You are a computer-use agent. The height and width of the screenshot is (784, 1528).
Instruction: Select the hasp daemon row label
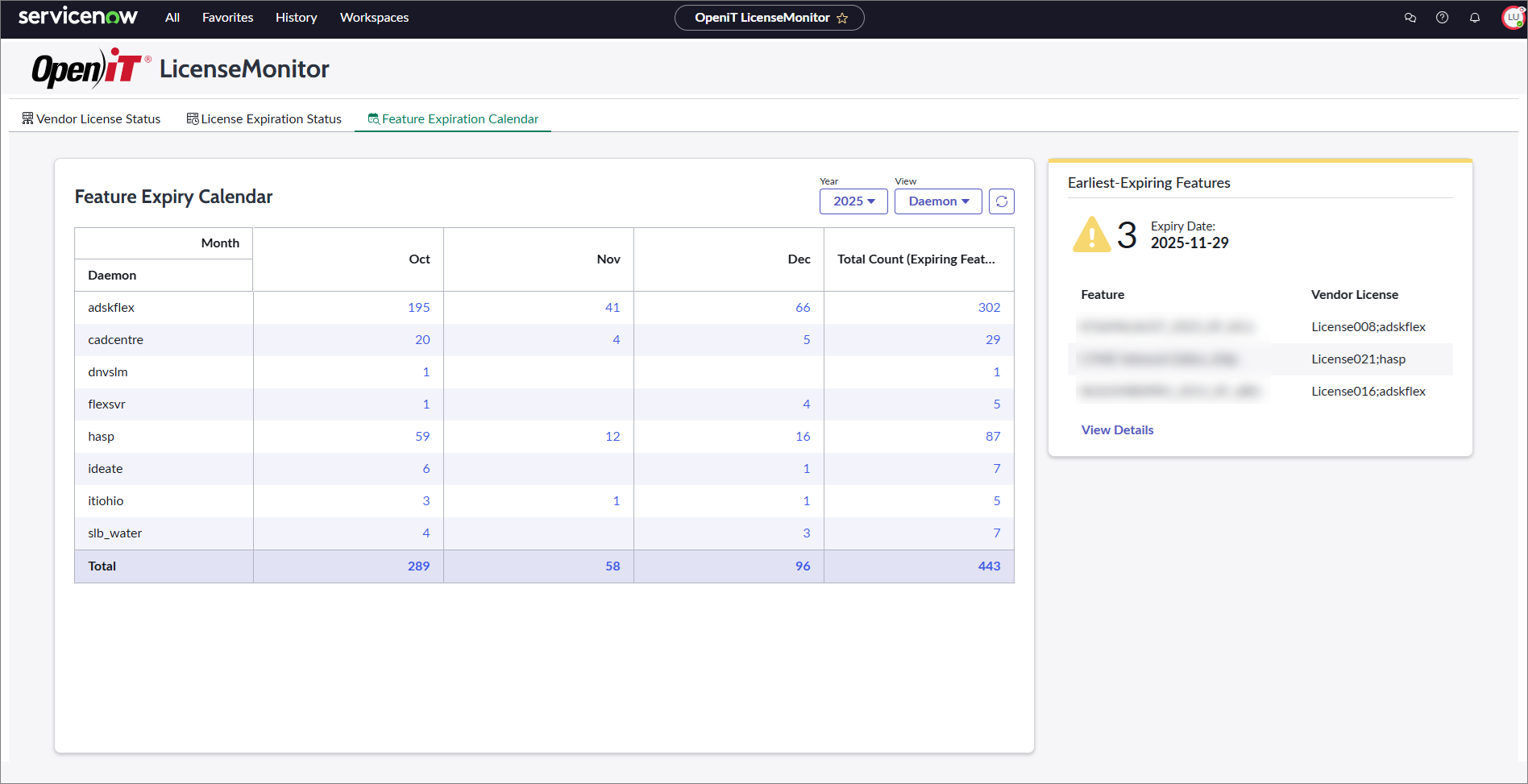pyautogui.click(x=102, y=437)
